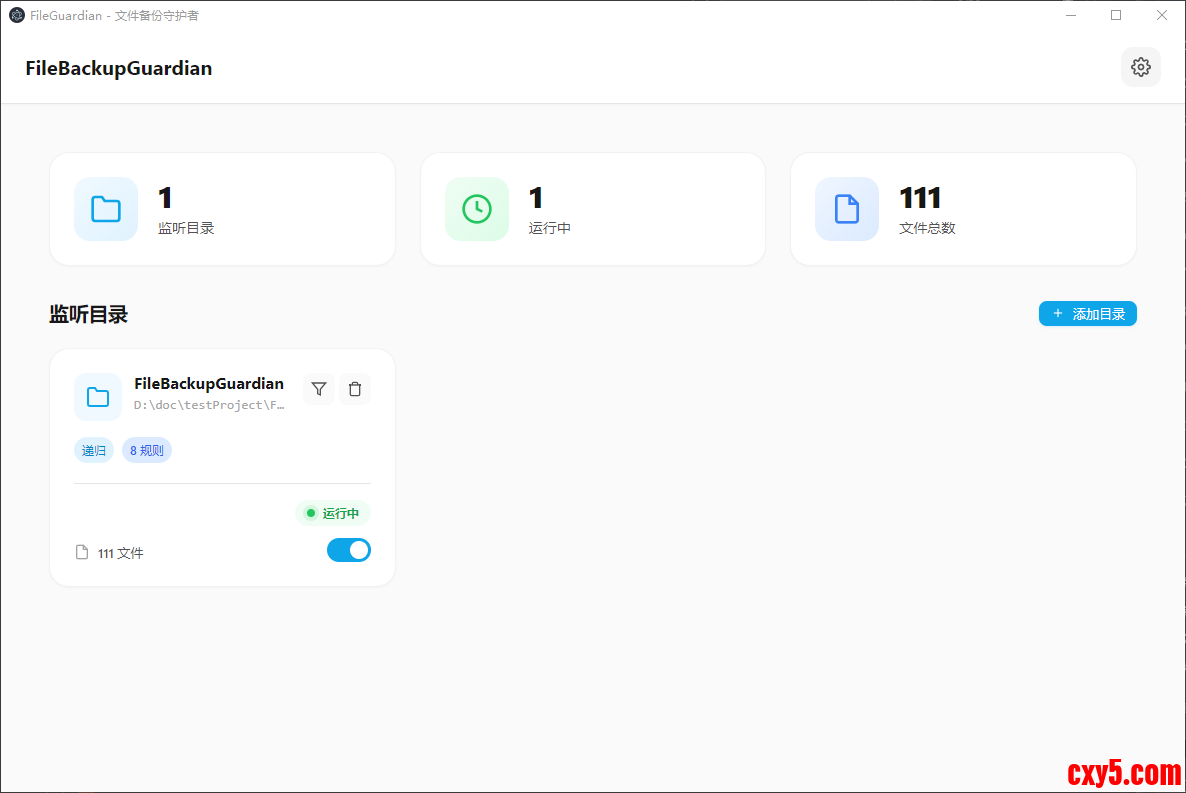Click the FileGuardian app icon in title bar
Screen dimensions: 1186x793
point(17,15)
